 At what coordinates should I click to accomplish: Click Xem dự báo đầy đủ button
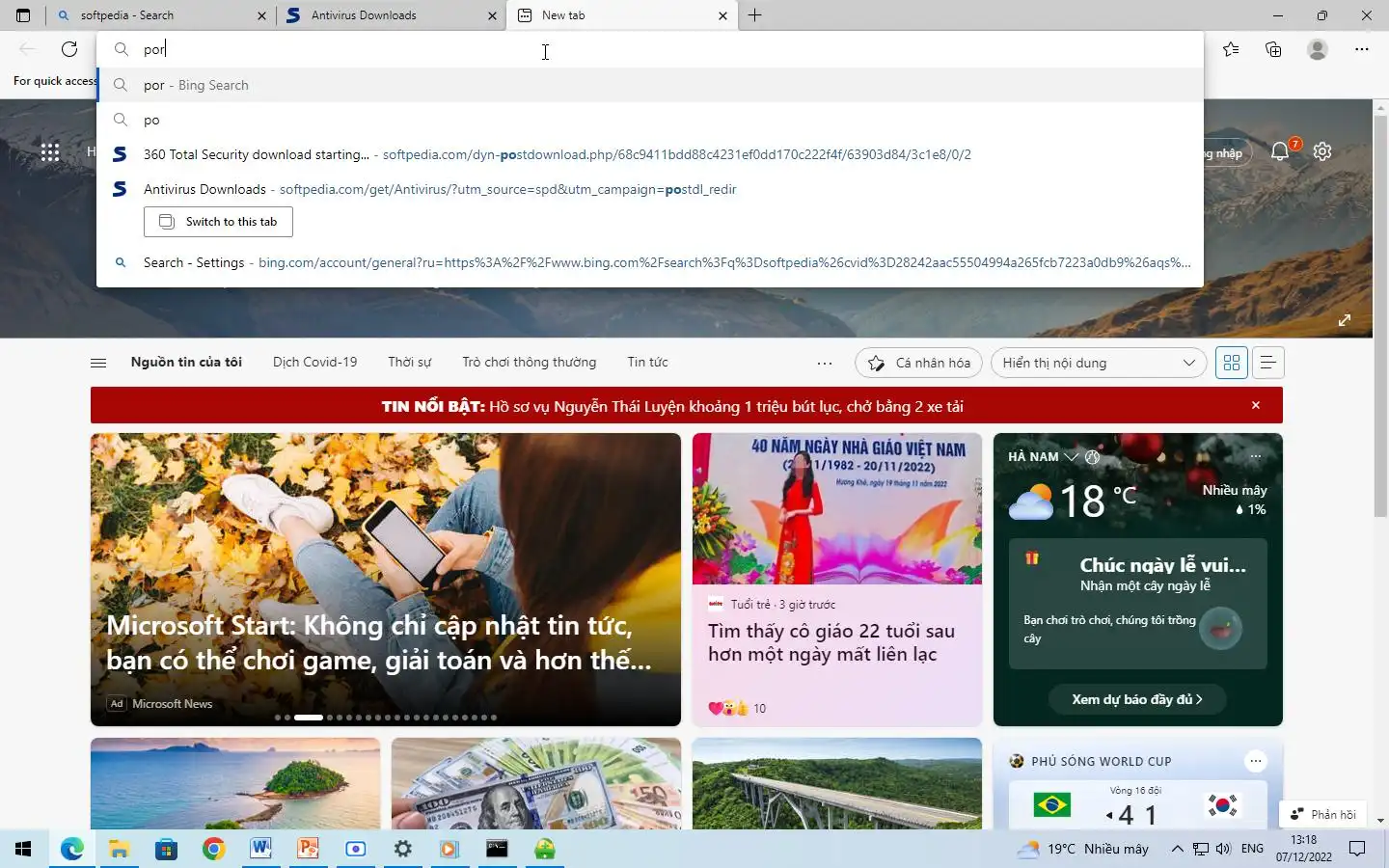(1138, 699)
